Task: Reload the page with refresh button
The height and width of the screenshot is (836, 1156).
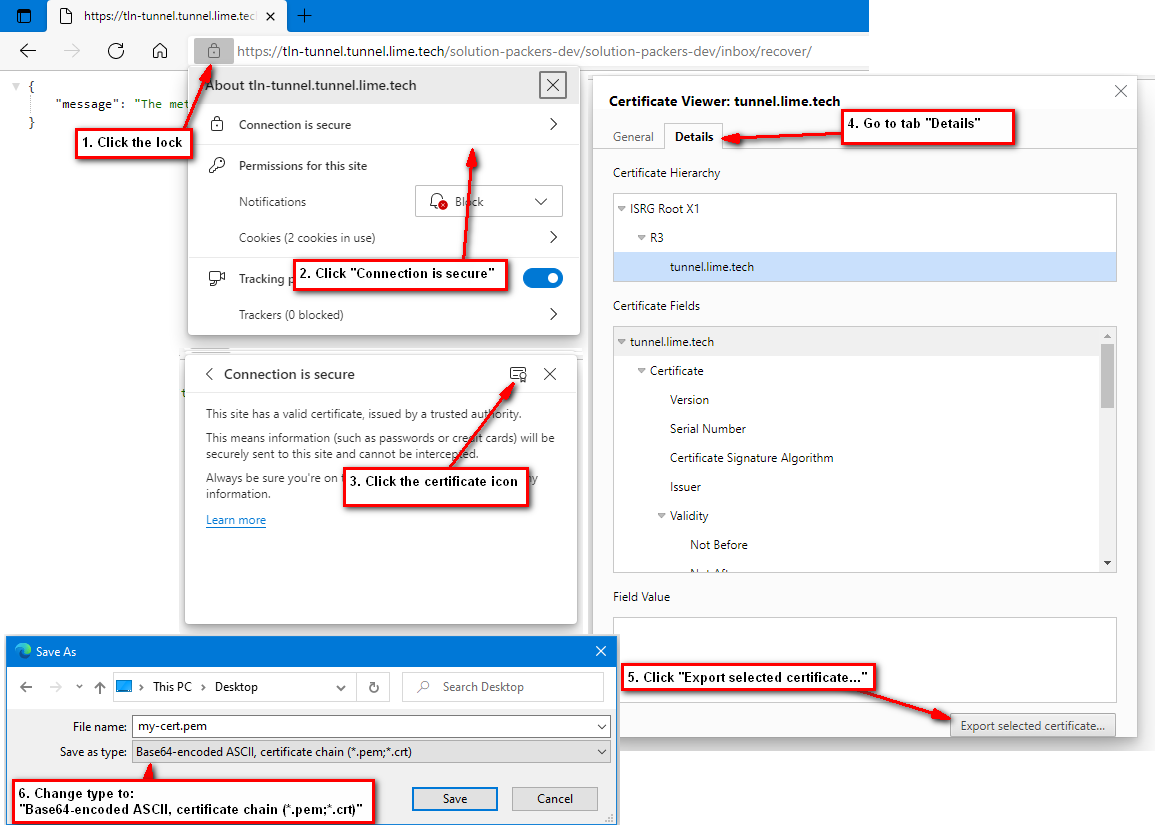Action: click(x=116, y=51)
